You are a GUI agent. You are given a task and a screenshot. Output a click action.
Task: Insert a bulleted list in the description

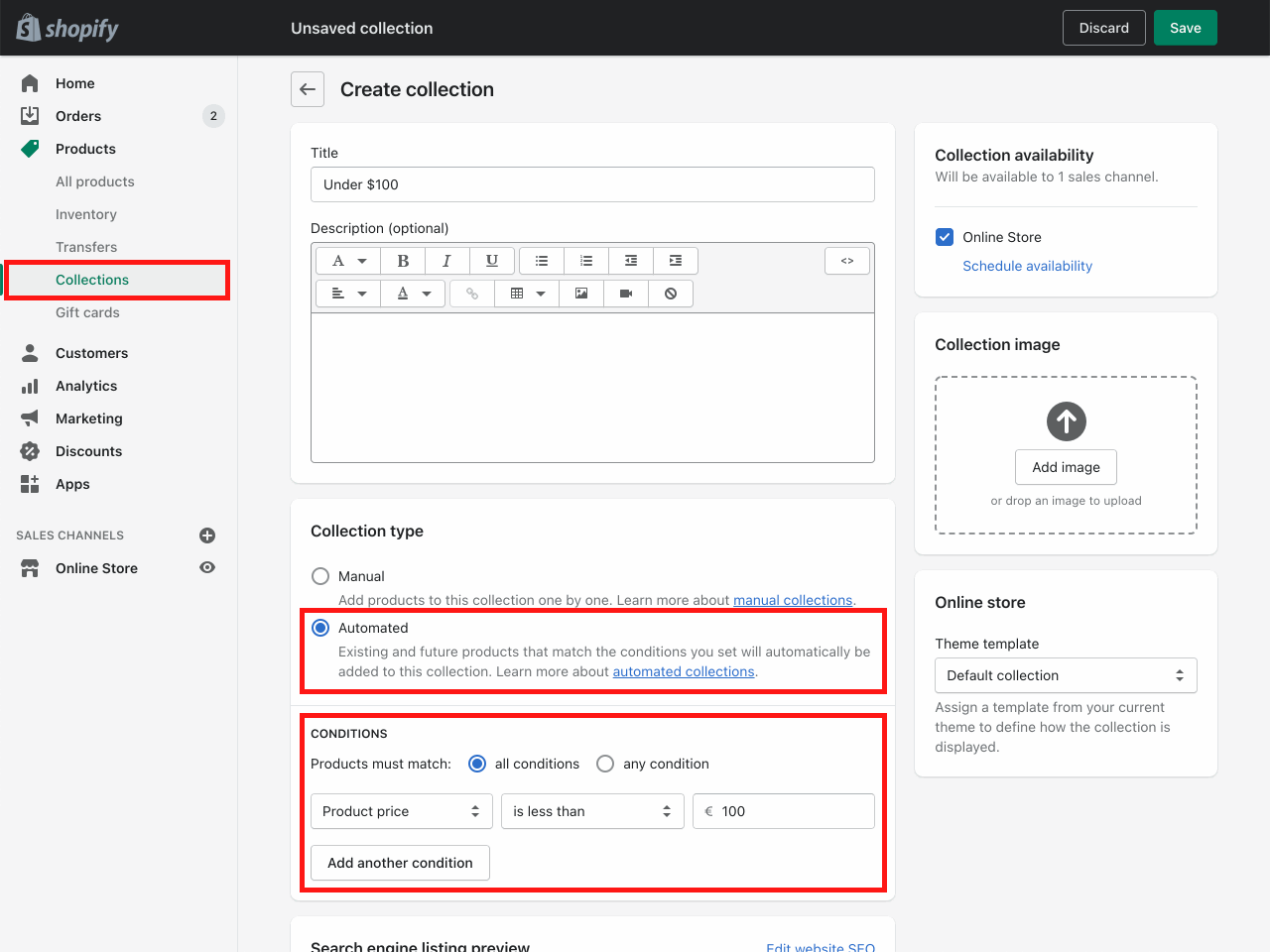pos(541,260)
